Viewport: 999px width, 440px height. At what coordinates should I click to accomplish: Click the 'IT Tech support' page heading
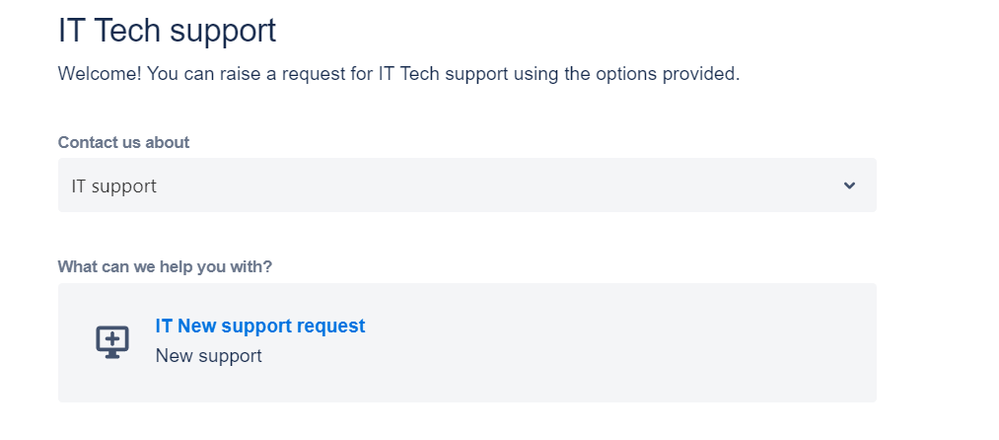[167, 30]
